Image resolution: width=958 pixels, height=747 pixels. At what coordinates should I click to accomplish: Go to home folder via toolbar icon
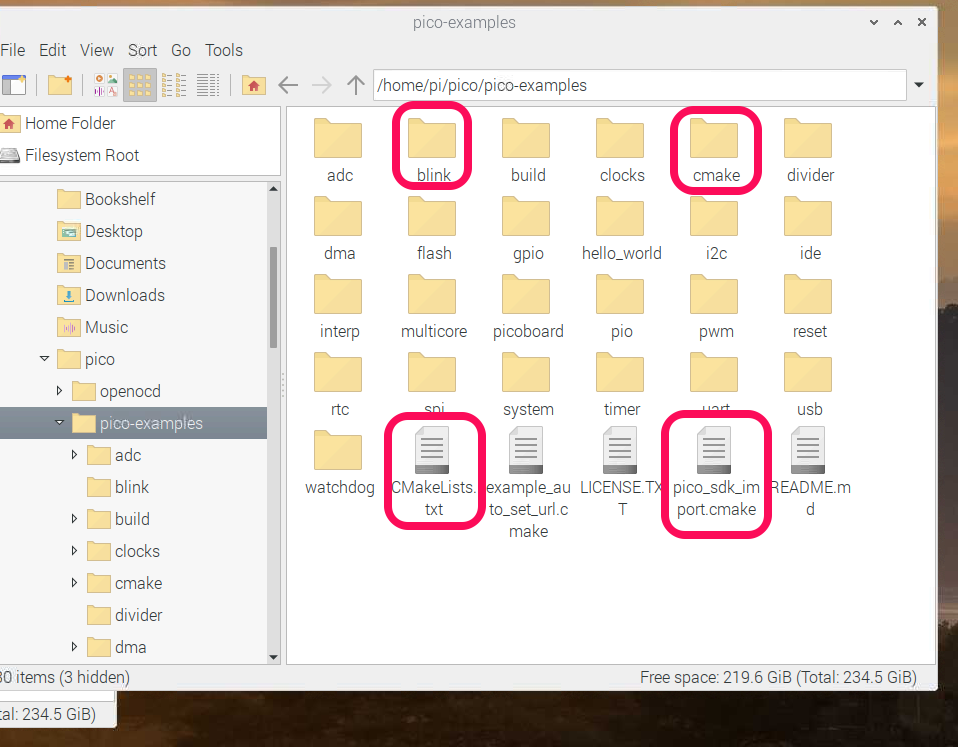(254, 85)
